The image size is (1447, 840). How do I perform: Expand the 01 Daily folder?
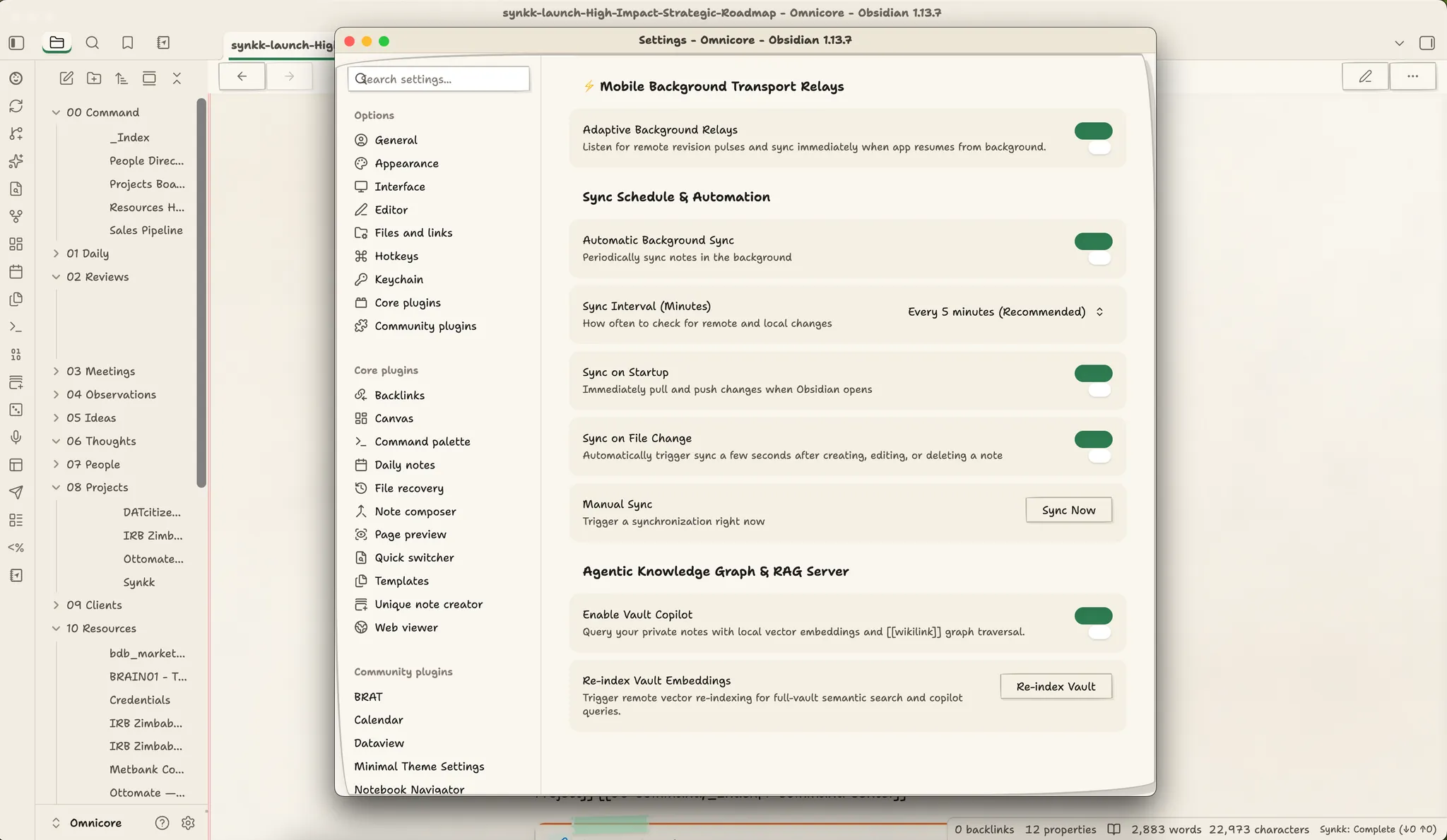click(x=56, y=254)
